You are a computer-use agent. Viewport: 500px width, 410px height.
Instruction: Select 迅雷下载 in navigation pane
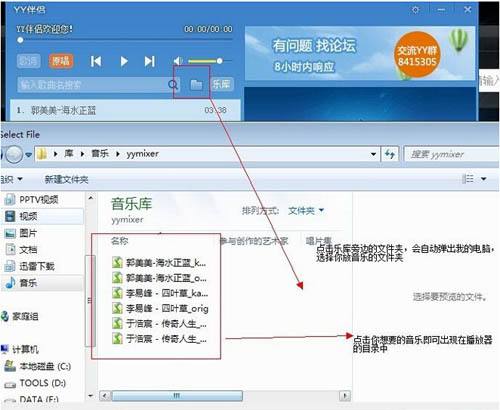point(37,266)
